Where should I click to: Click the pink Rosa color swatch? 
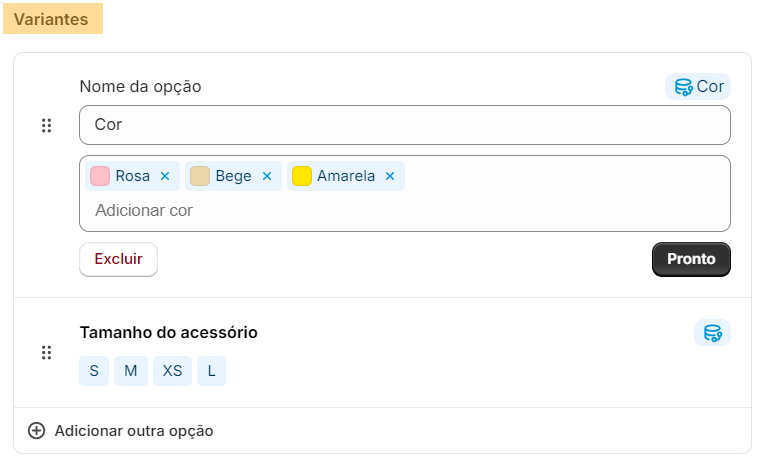click(100, 176)
